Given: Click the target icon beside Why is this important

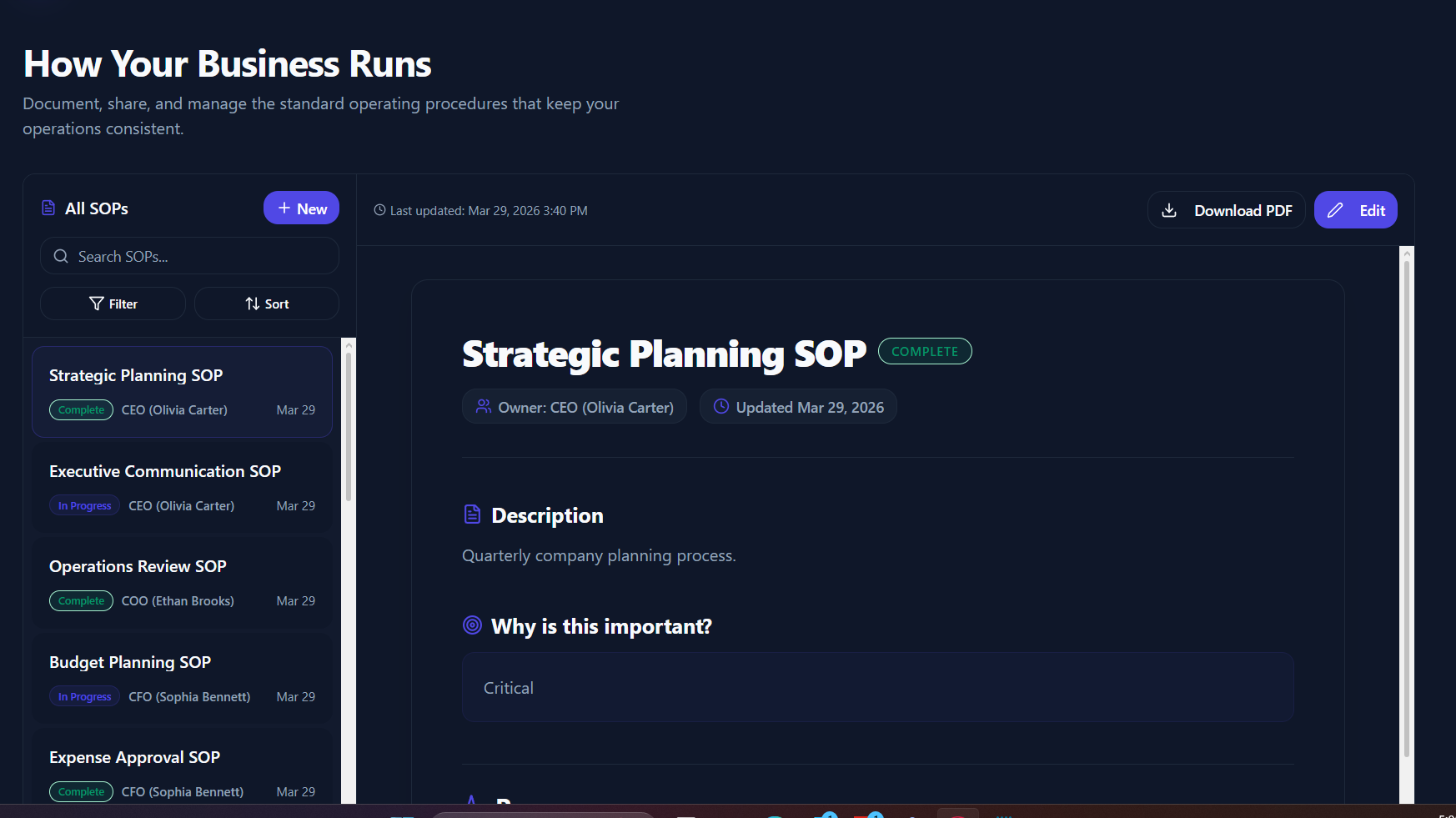Looking at the screenshot, I should click(x=472, y=625).
